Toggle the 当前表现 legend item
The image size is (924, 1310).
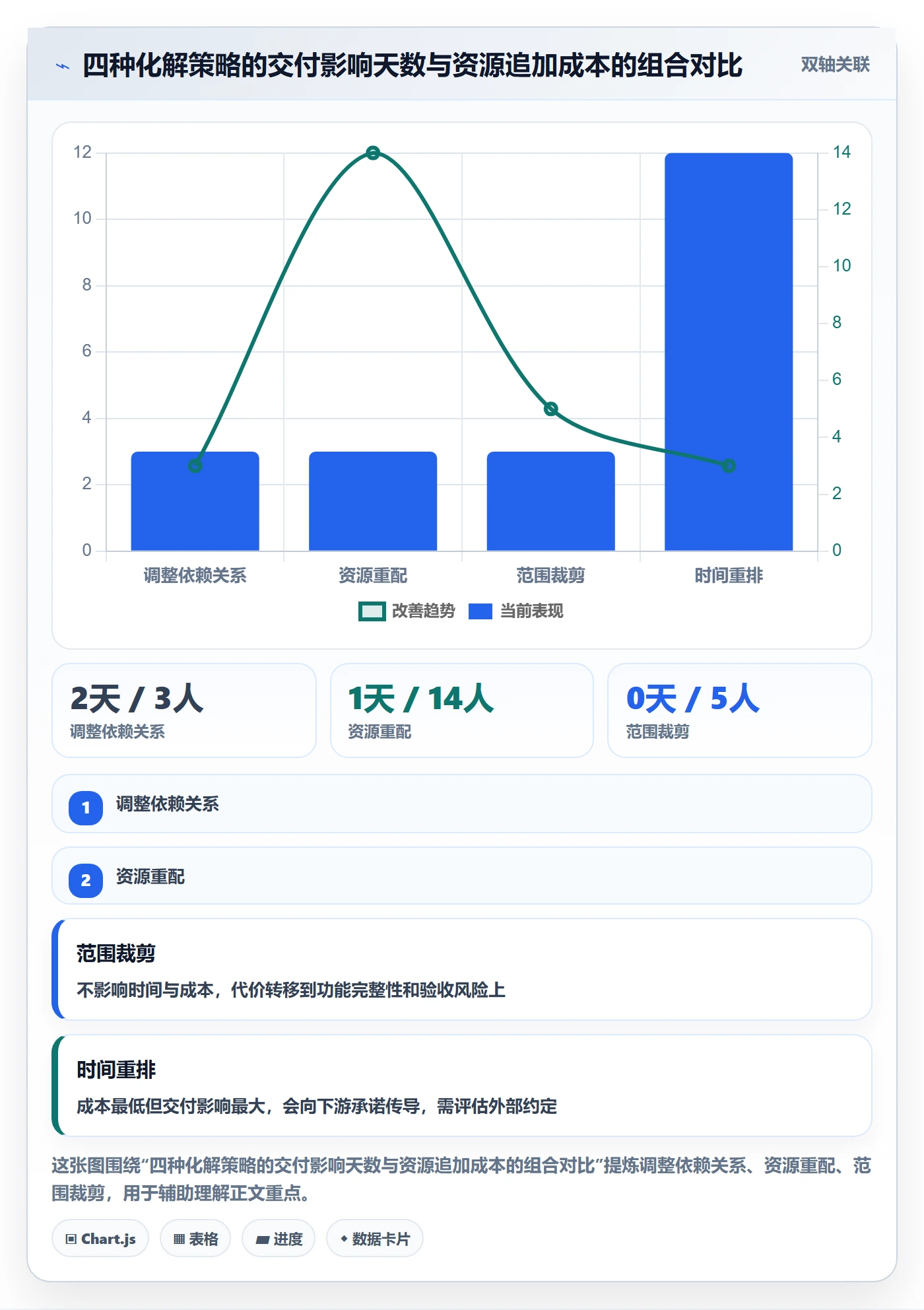516,611
